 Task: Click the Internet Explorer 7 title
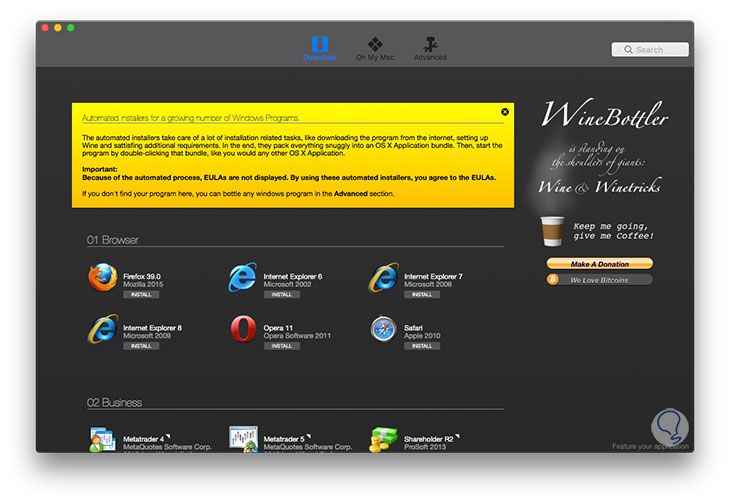pos(433,276)
